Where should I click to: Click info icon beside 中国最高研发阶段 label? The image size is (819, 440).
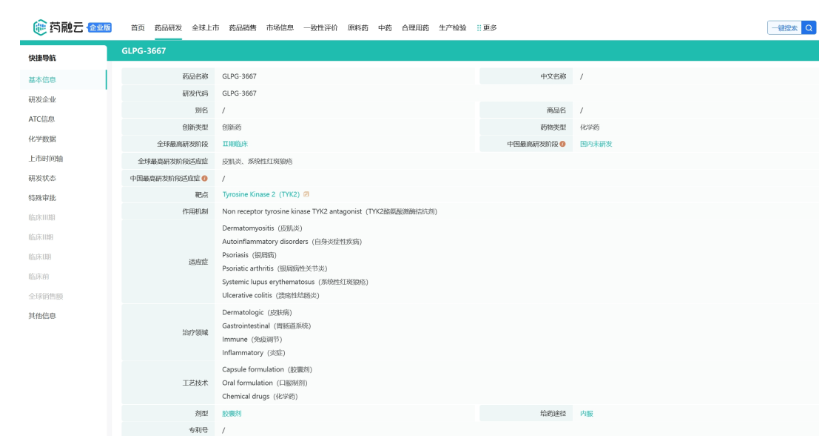click(x=563, y=144)
